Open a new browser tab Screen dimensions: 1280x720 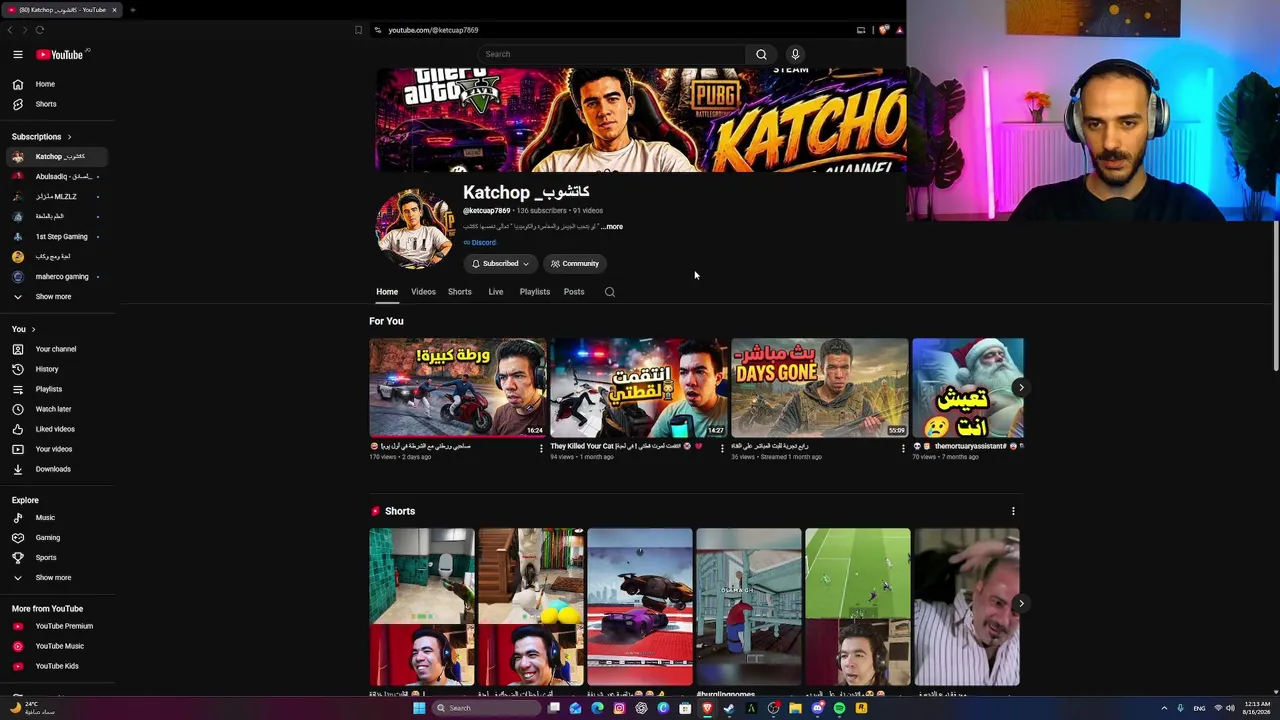[132, 10]
